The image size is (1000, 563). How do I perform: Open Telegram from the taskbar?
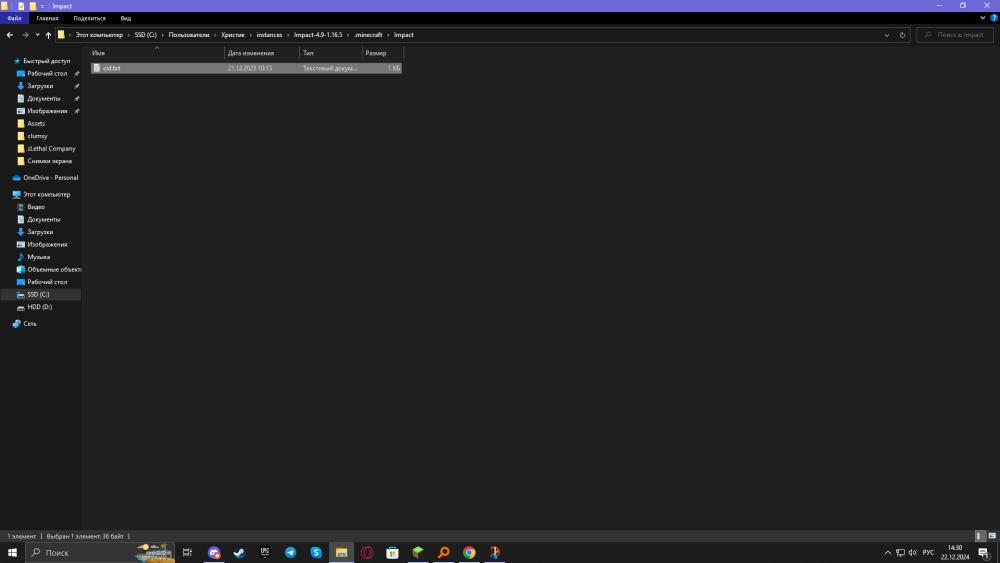pyautogui.click(x=290, y=553)
